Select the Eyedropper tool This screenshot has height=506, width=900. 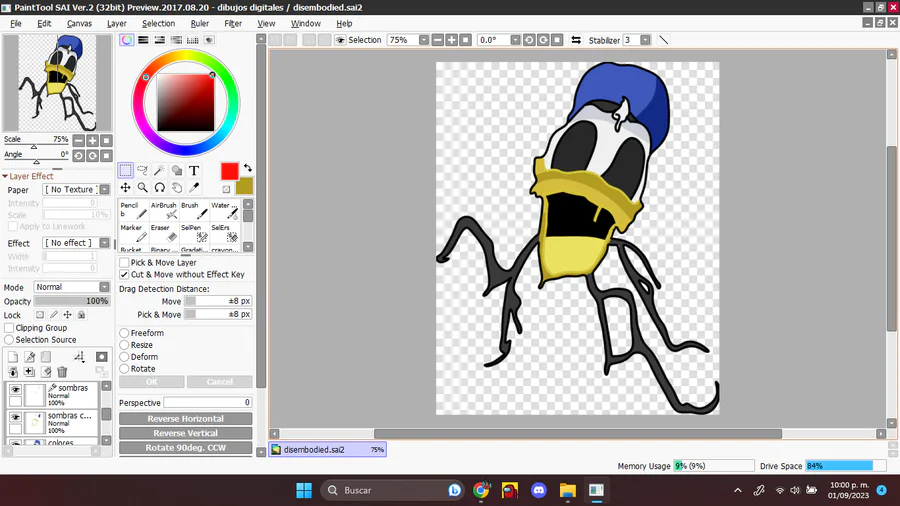(194, 188)
